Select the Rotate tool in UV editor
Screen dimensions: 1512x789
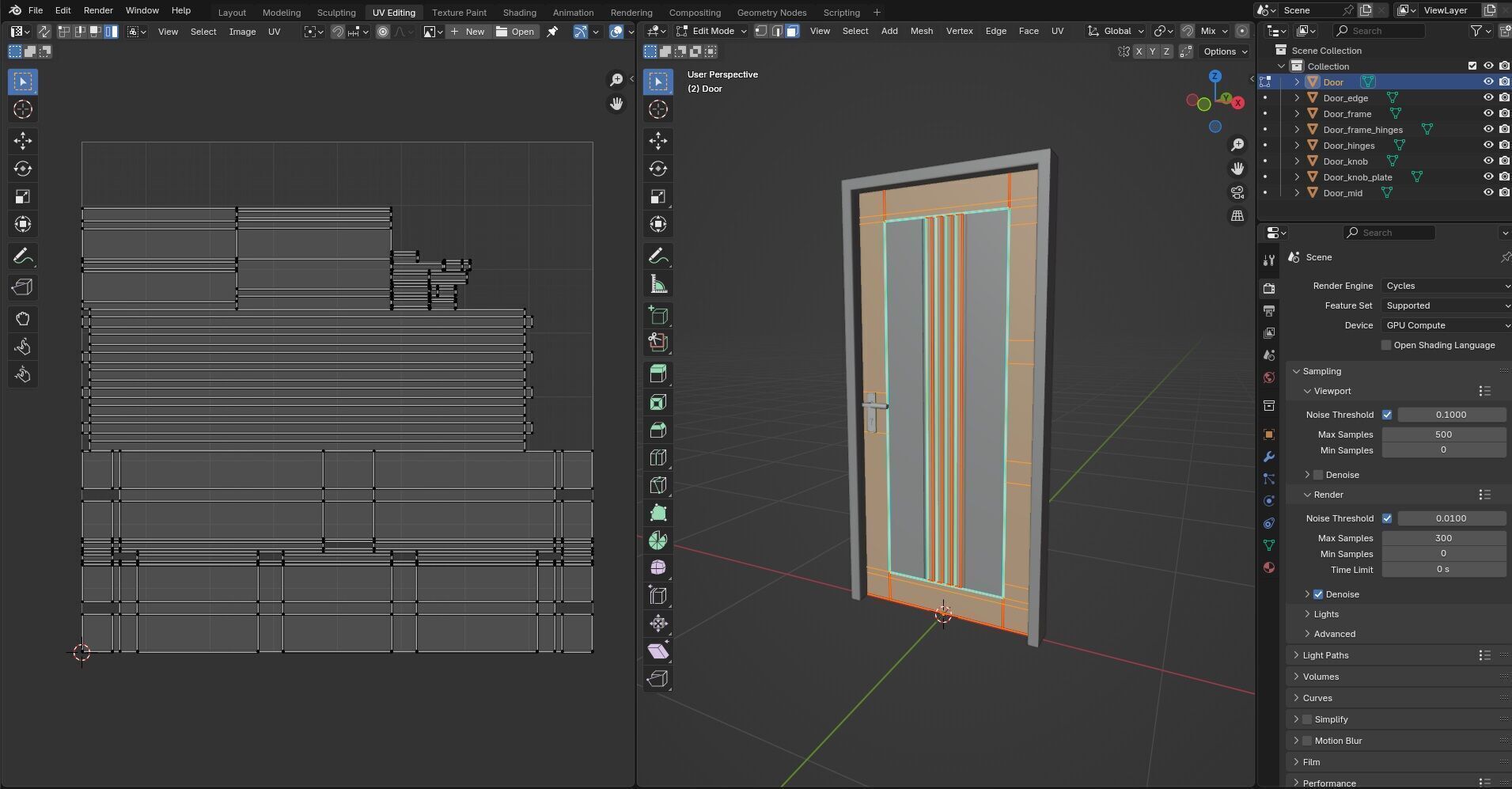pos(22,169)
